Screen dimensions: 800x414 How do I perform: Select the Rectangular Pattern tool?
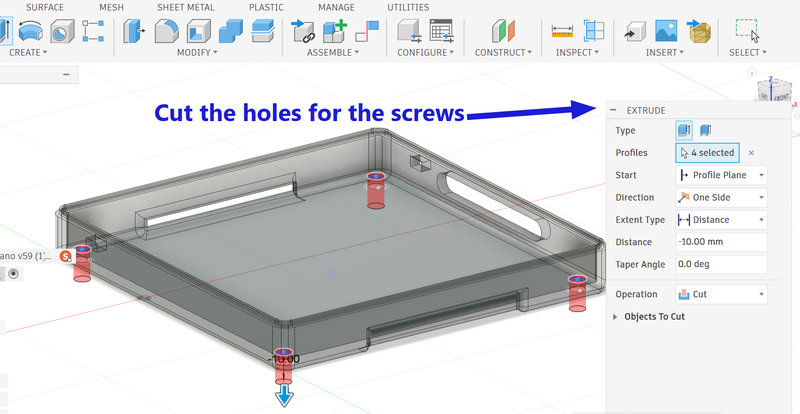(93, 31)
